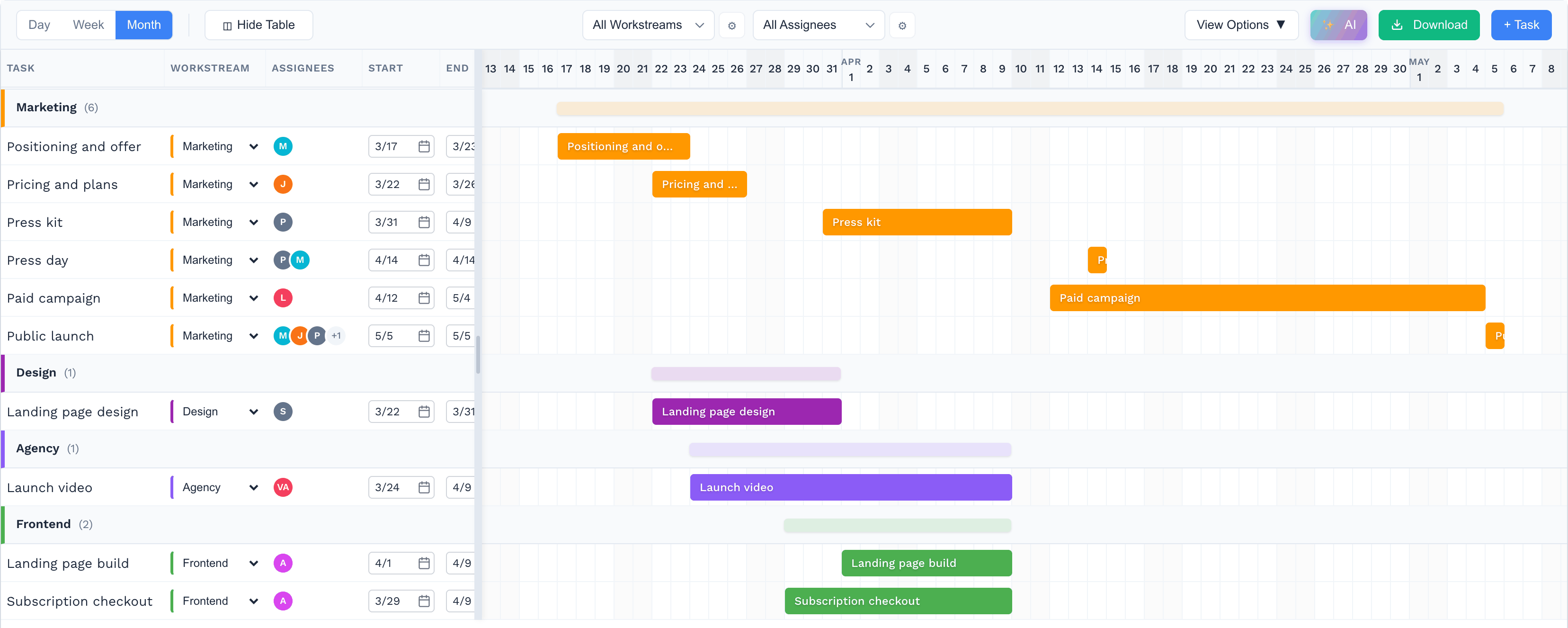Click the L avatar on Paid campaign
The width and height of the screenshot is (1568, 628).
(x=283, y=298)
